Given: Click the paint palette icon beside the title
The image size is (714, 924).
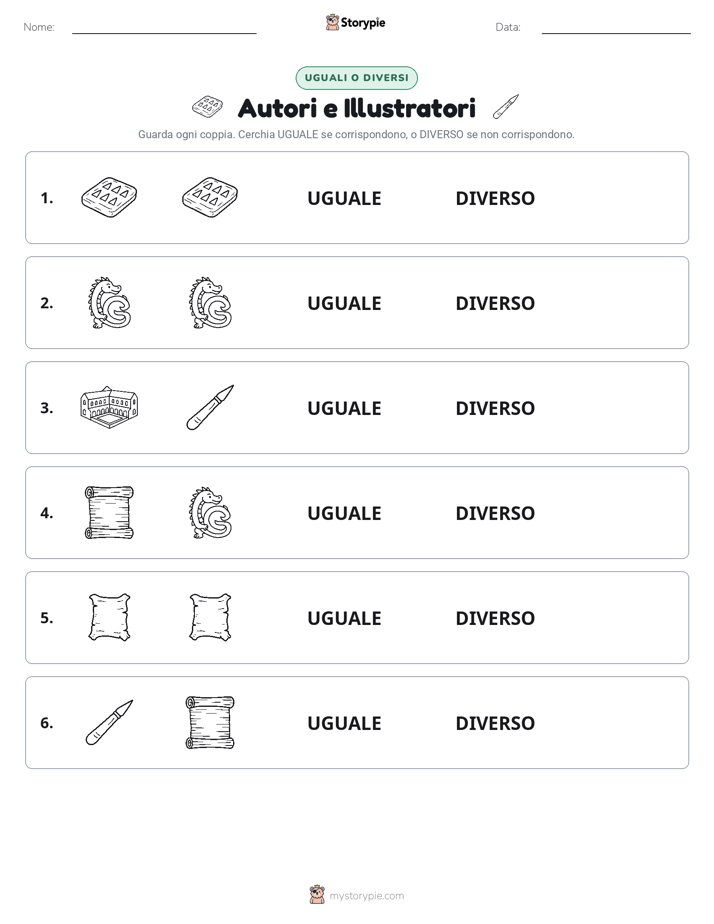Looking at the screenshot, I should [x=207, y=107].
